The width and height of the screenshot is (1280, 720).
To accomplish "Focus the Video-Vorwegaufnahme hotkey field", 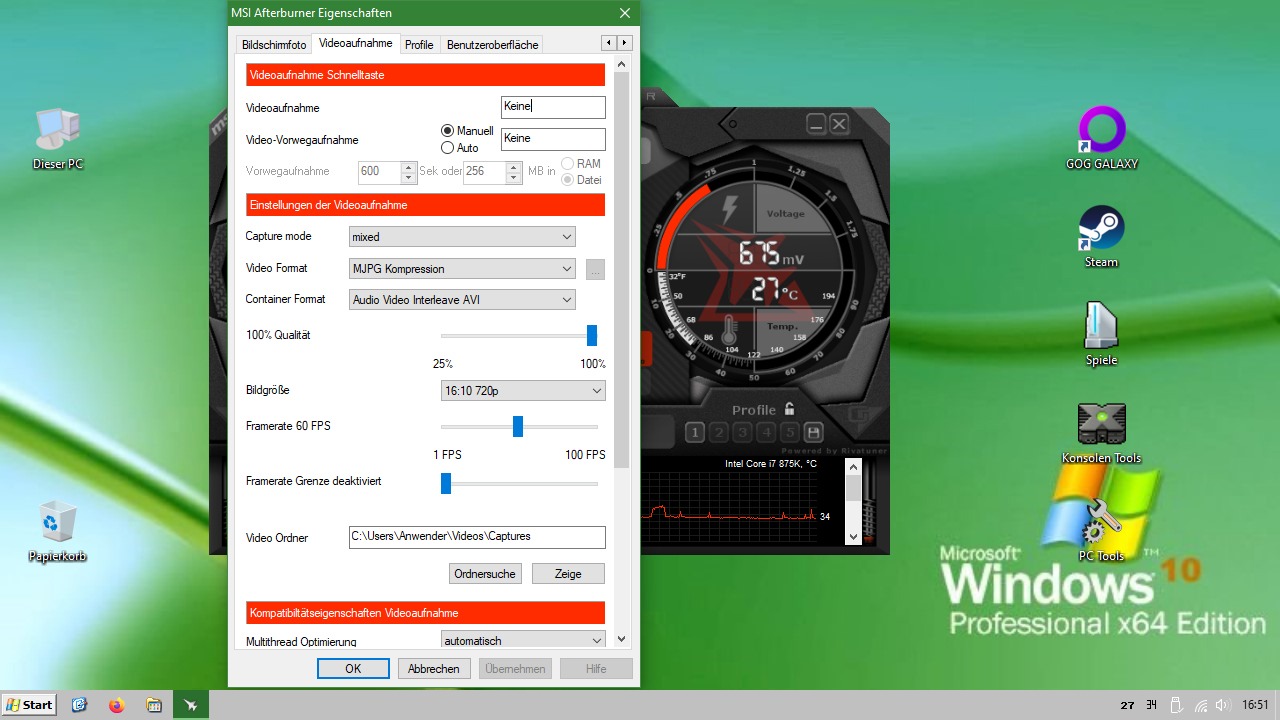I will pos(553,139).
